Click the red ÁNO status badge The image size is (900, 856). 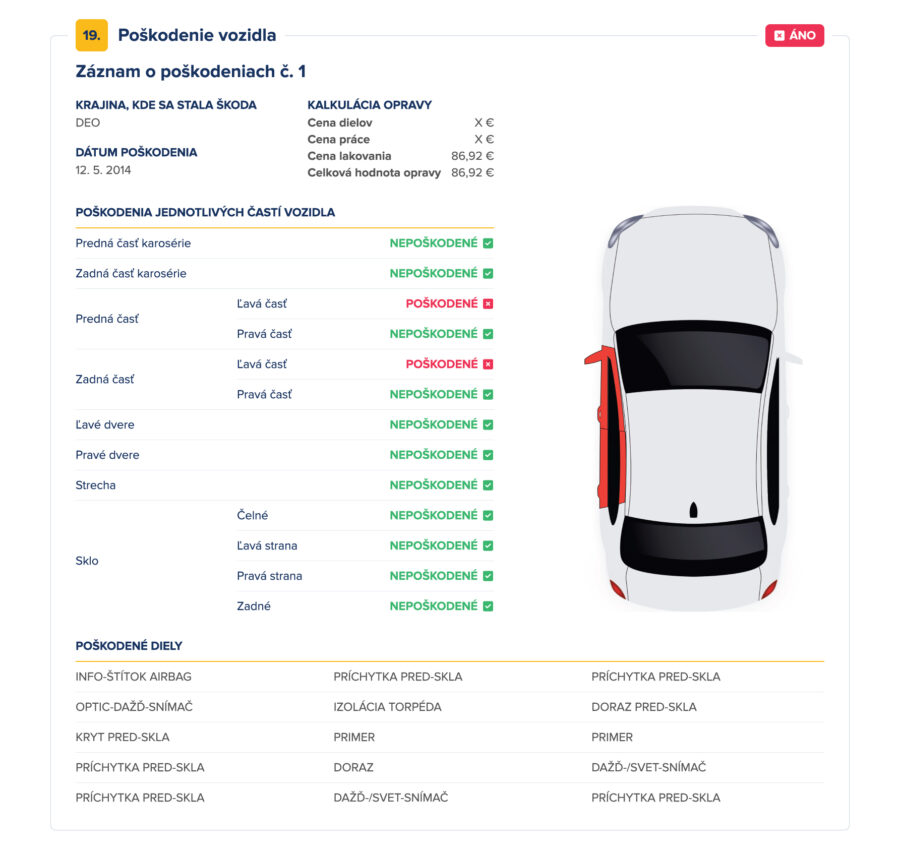(794, 35)
